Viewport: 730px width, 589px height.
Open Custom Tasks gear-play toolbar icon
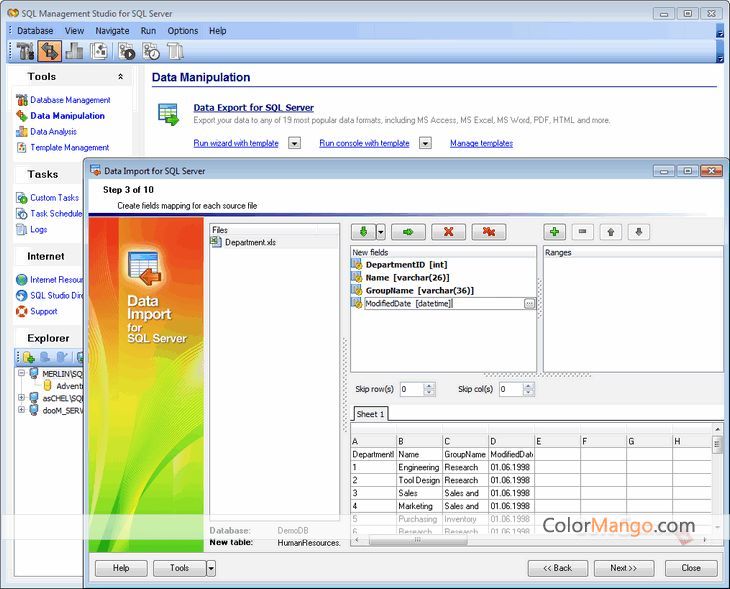(126, 51)
